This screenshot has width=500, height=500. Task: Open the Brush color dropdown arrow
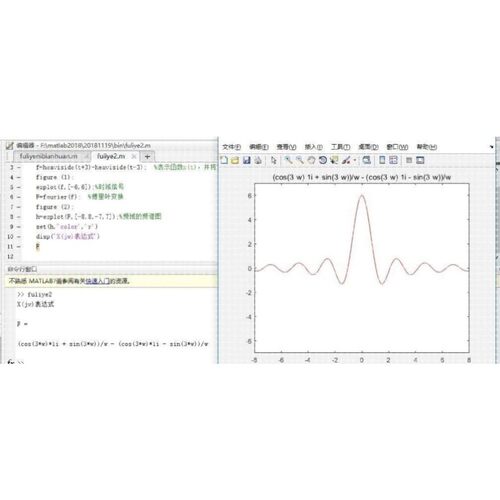click(355, 161)
